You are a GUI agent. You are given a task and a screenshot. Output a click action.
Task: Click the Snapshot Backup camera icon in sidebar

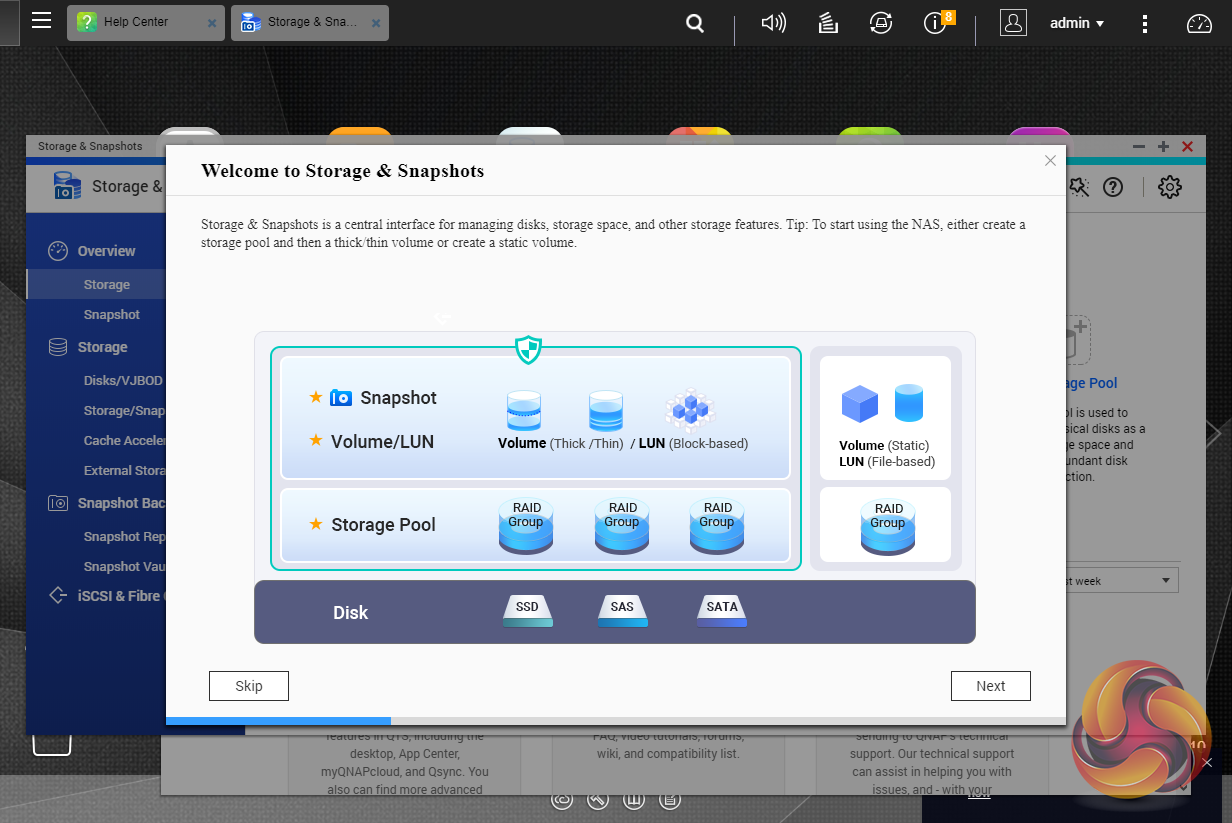click(x=58, y=503)
